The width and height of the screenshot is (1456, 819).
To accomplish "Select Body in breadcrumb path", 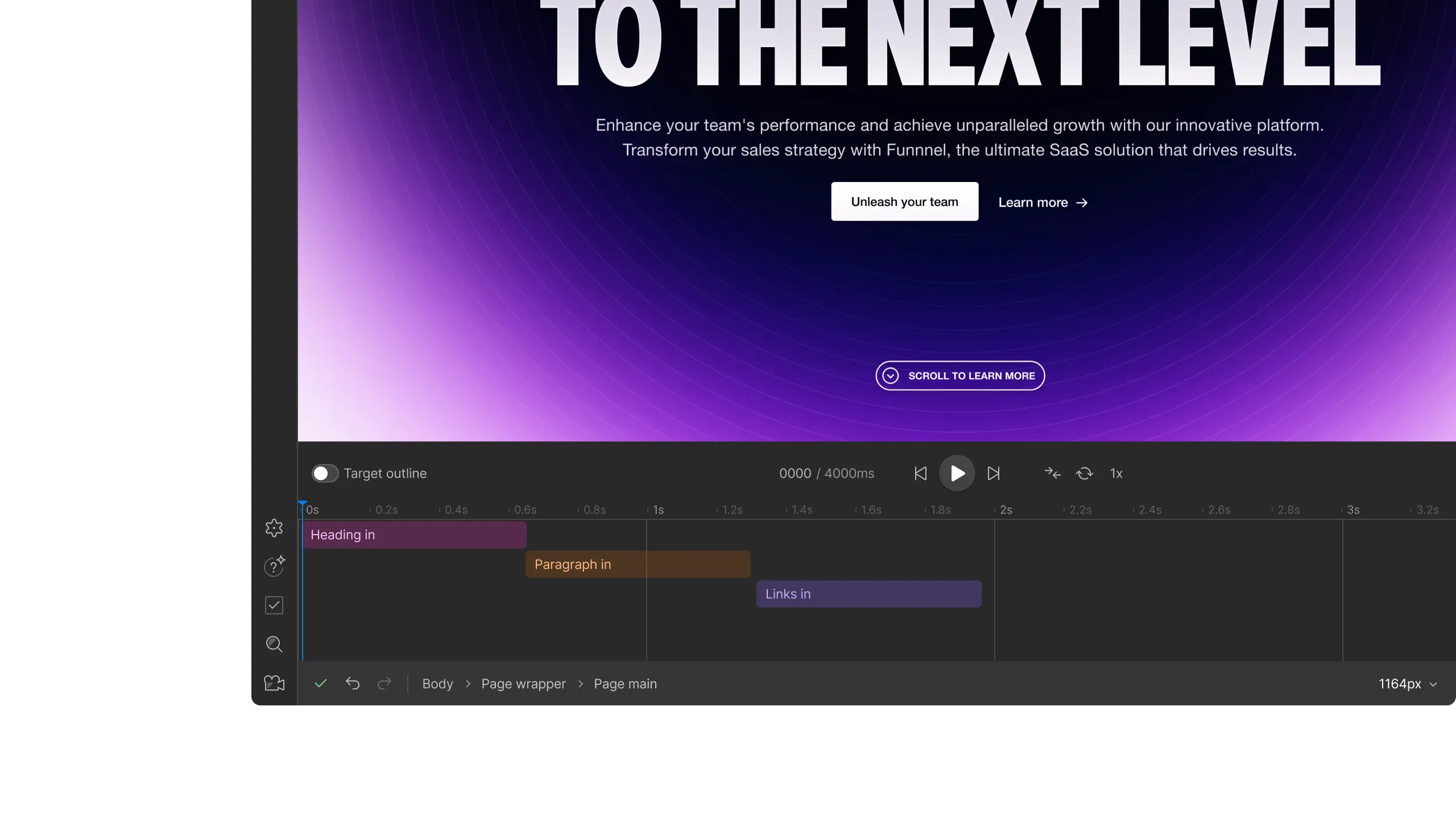I will coord(437,684).
